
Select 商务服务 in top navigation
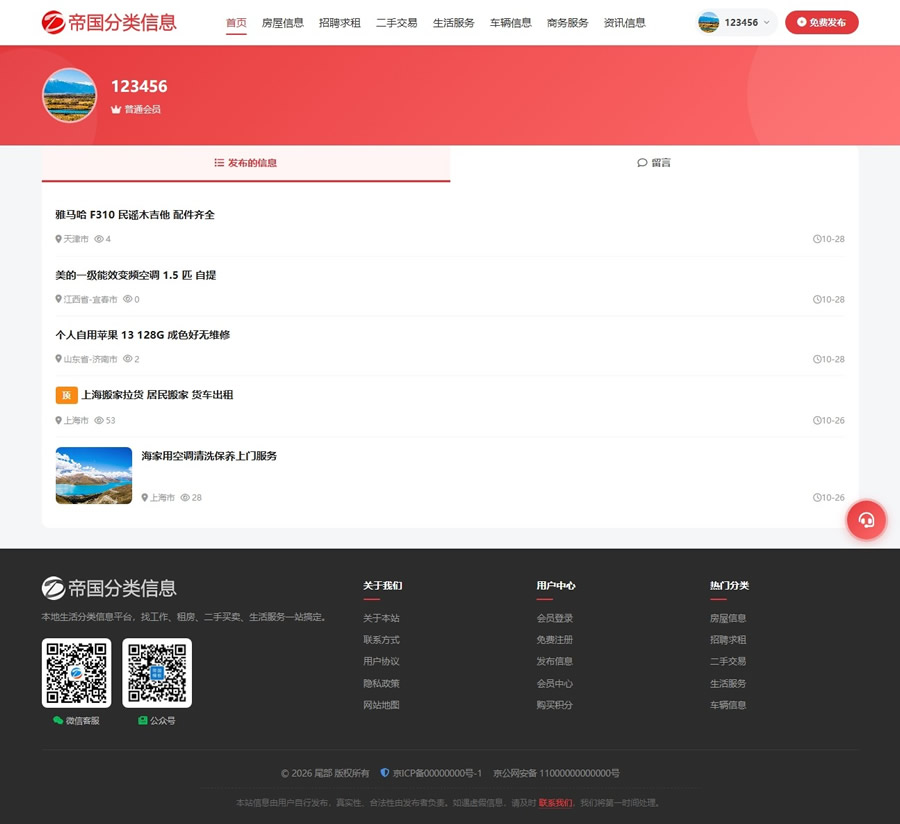pos(568,23)
